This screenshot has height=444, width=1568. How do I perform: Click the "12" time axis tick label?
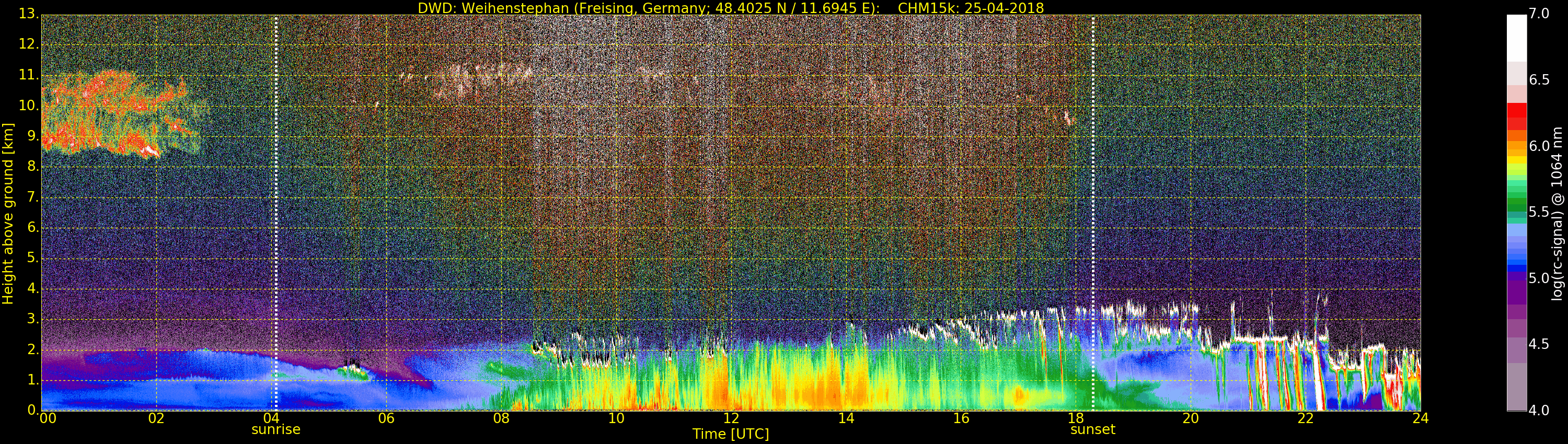coord(731,418)
